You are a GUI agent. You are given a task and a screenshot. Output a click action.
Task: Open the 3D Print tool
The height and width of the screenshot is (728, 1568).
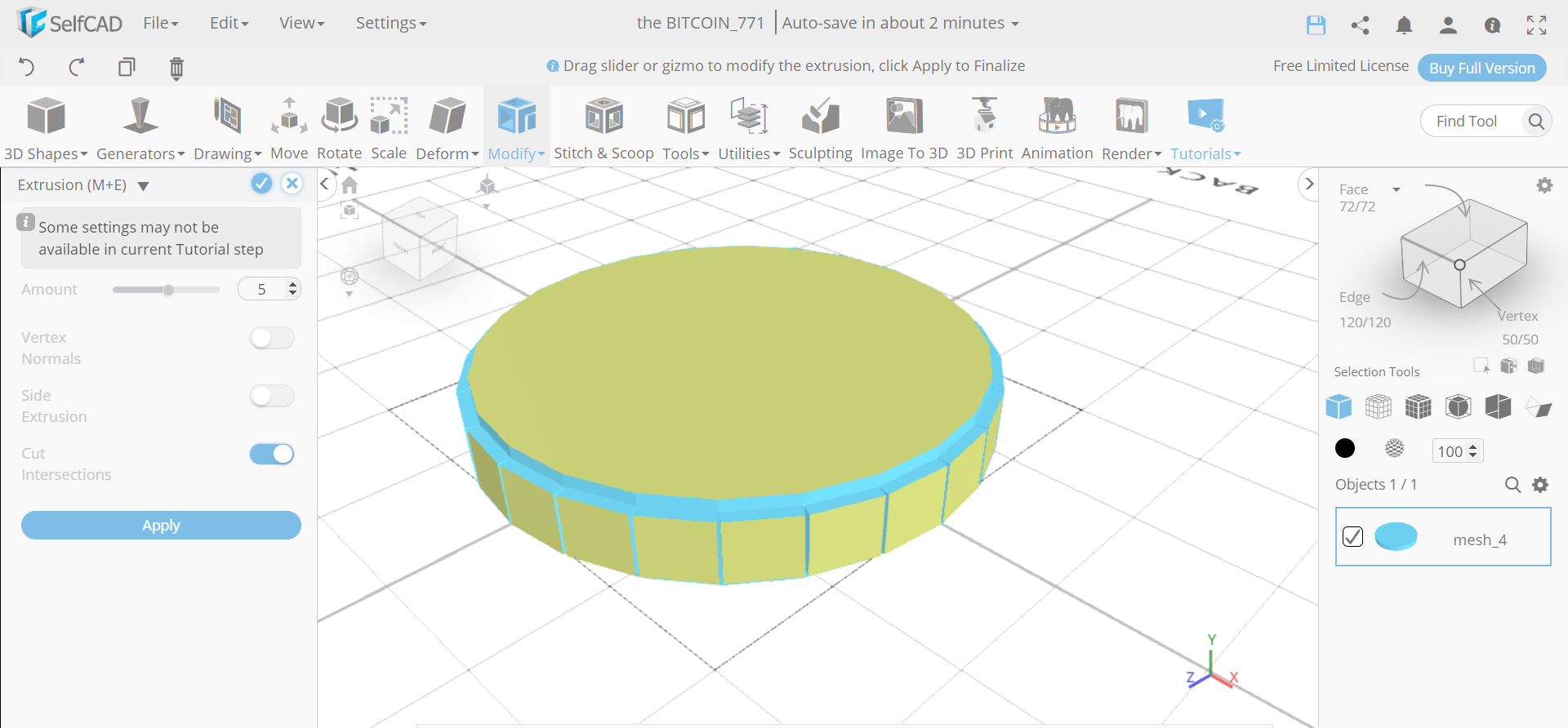(x=984, y=128)
